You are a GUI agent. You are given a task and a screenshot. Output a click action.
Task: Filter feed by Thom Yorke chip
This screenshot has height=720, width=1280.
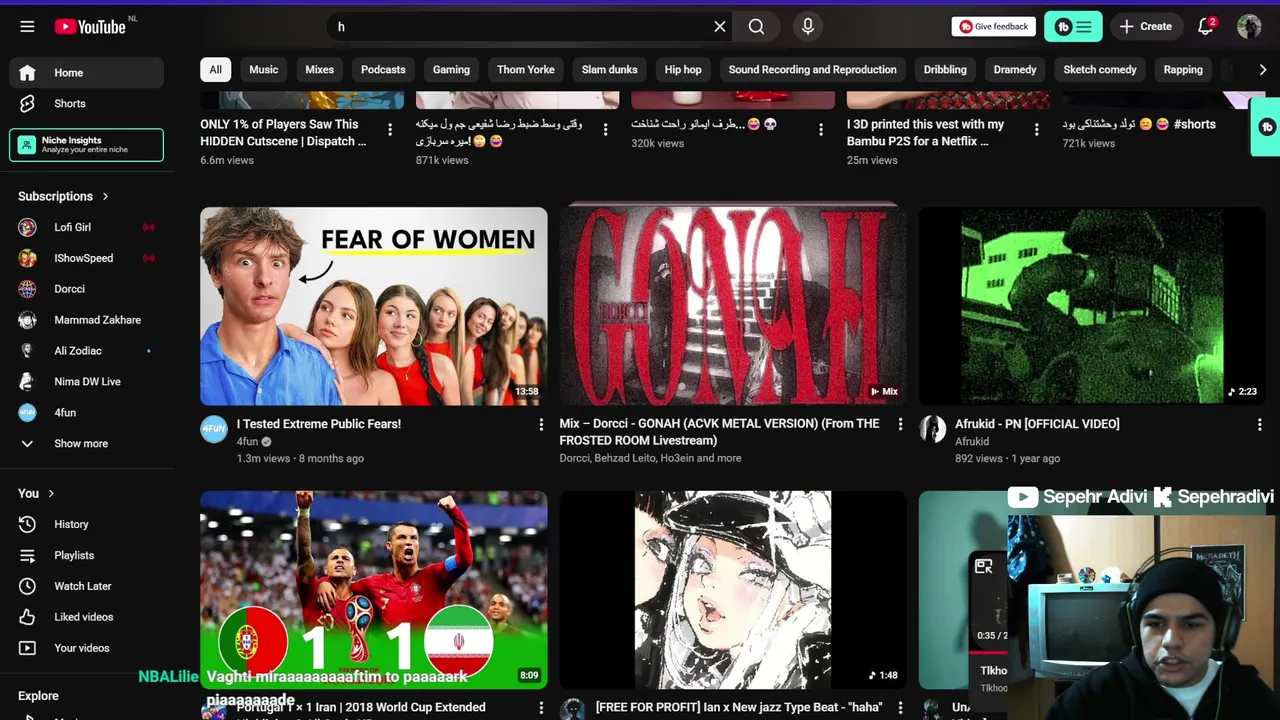[x=526, y=70]
